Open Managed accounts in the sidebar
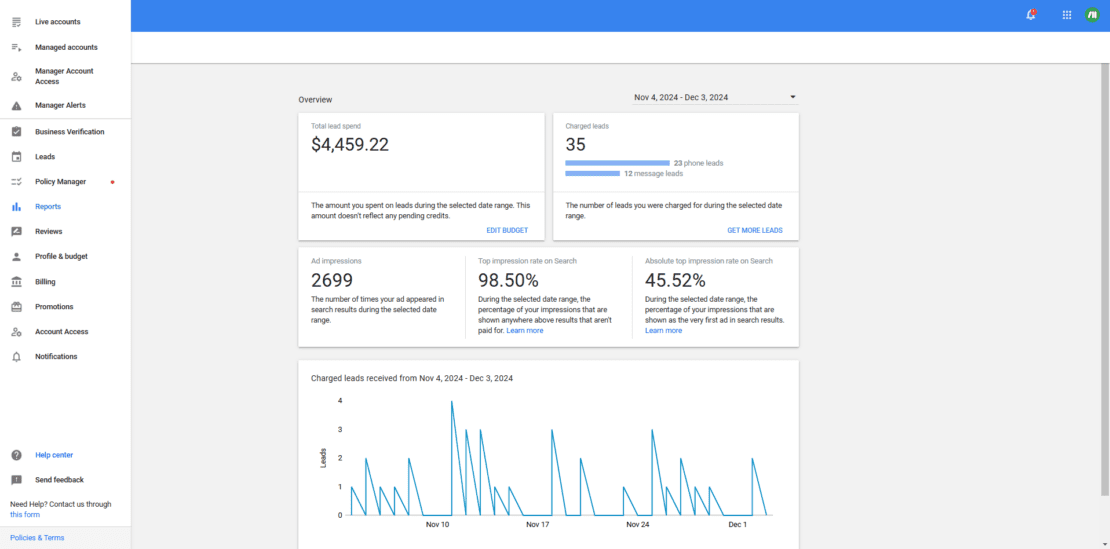The height and width of the screenshot is (549, 1110). coord(66,47)
